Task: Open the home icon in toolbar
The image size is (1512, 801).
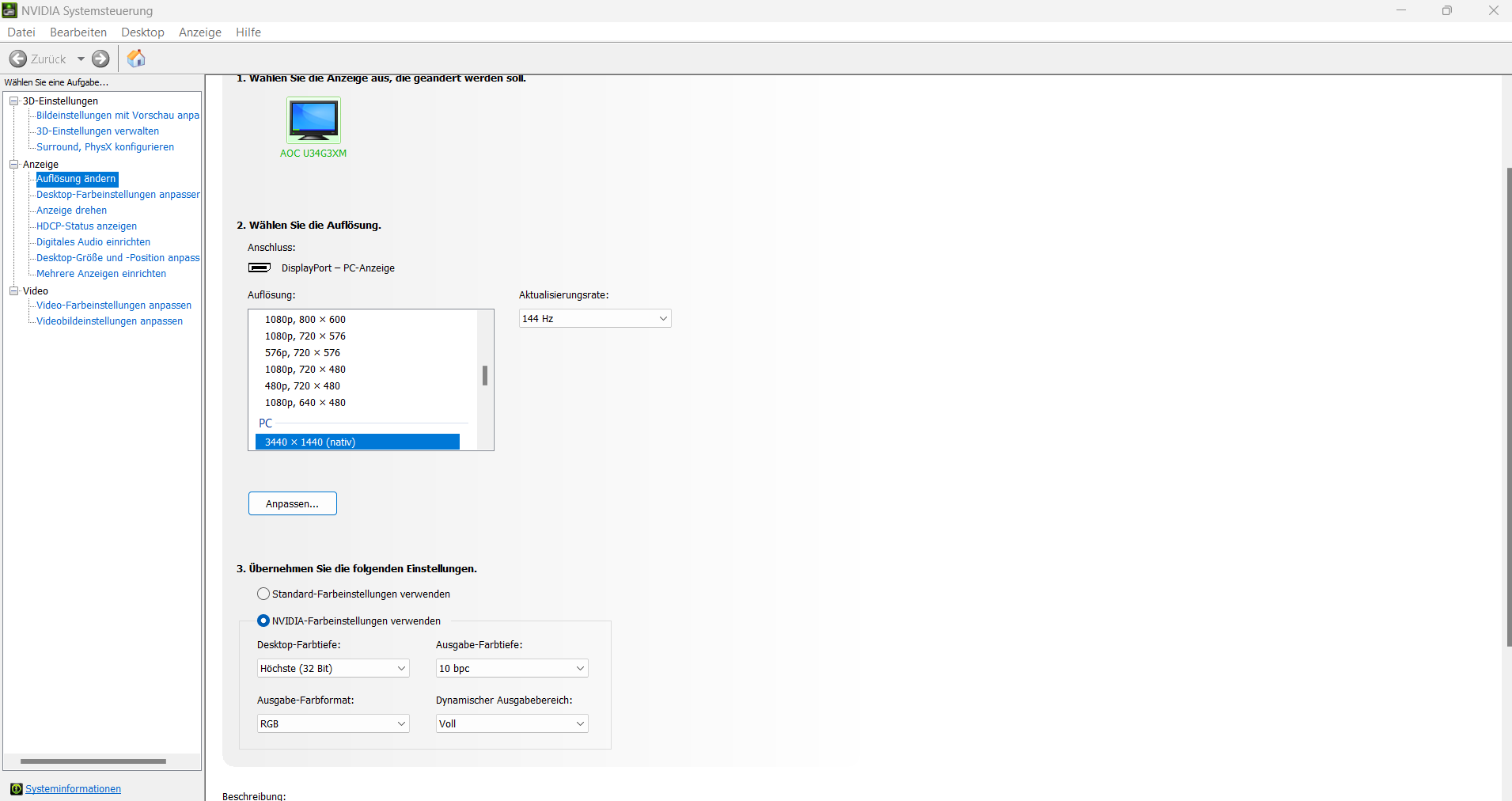Action: coord(136,59)
